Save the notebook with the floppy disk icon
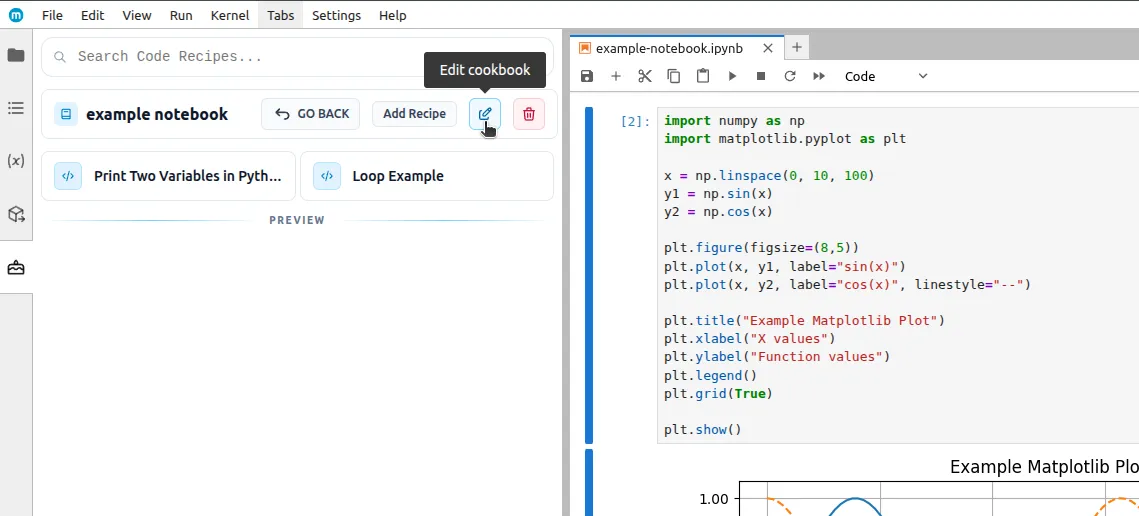This screenshot has width=1139, height=516. pos(587,76)
